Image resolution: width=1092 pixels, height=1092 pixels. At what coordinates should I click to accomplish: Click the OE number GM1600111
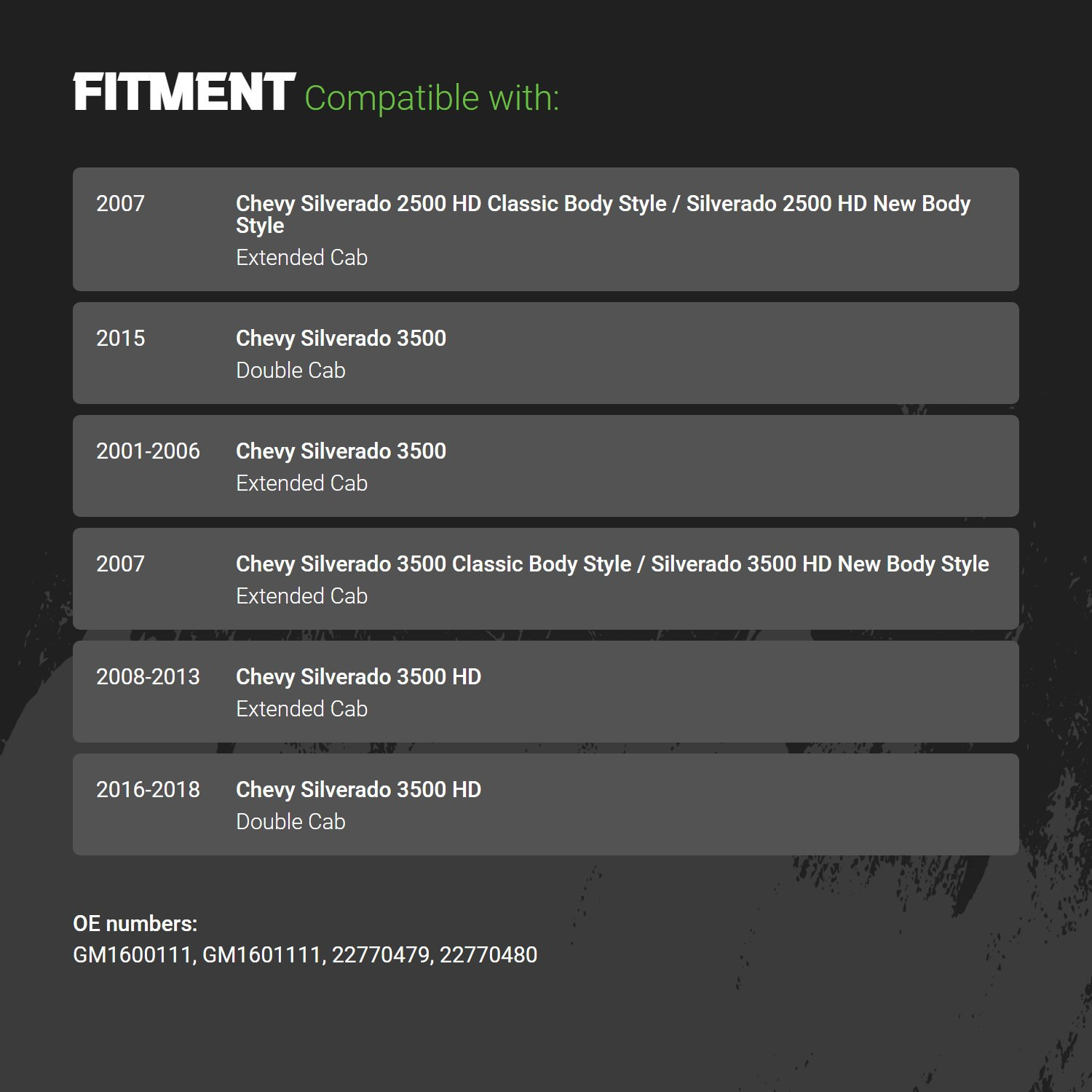(x=132, y=955)
